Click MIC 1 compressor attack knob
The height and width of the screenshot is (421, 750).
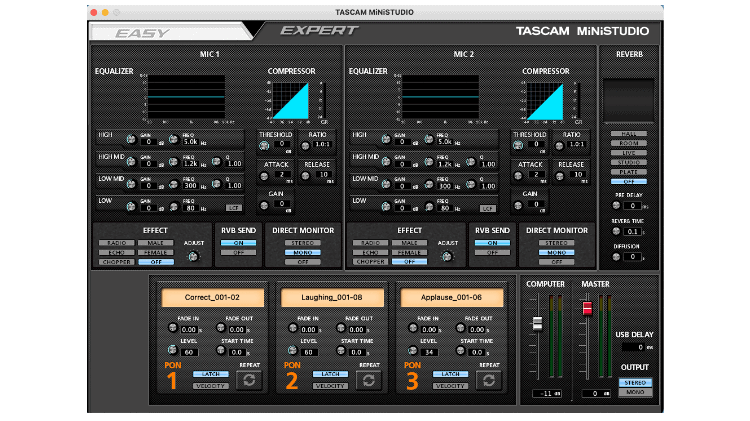pos(264,176)
